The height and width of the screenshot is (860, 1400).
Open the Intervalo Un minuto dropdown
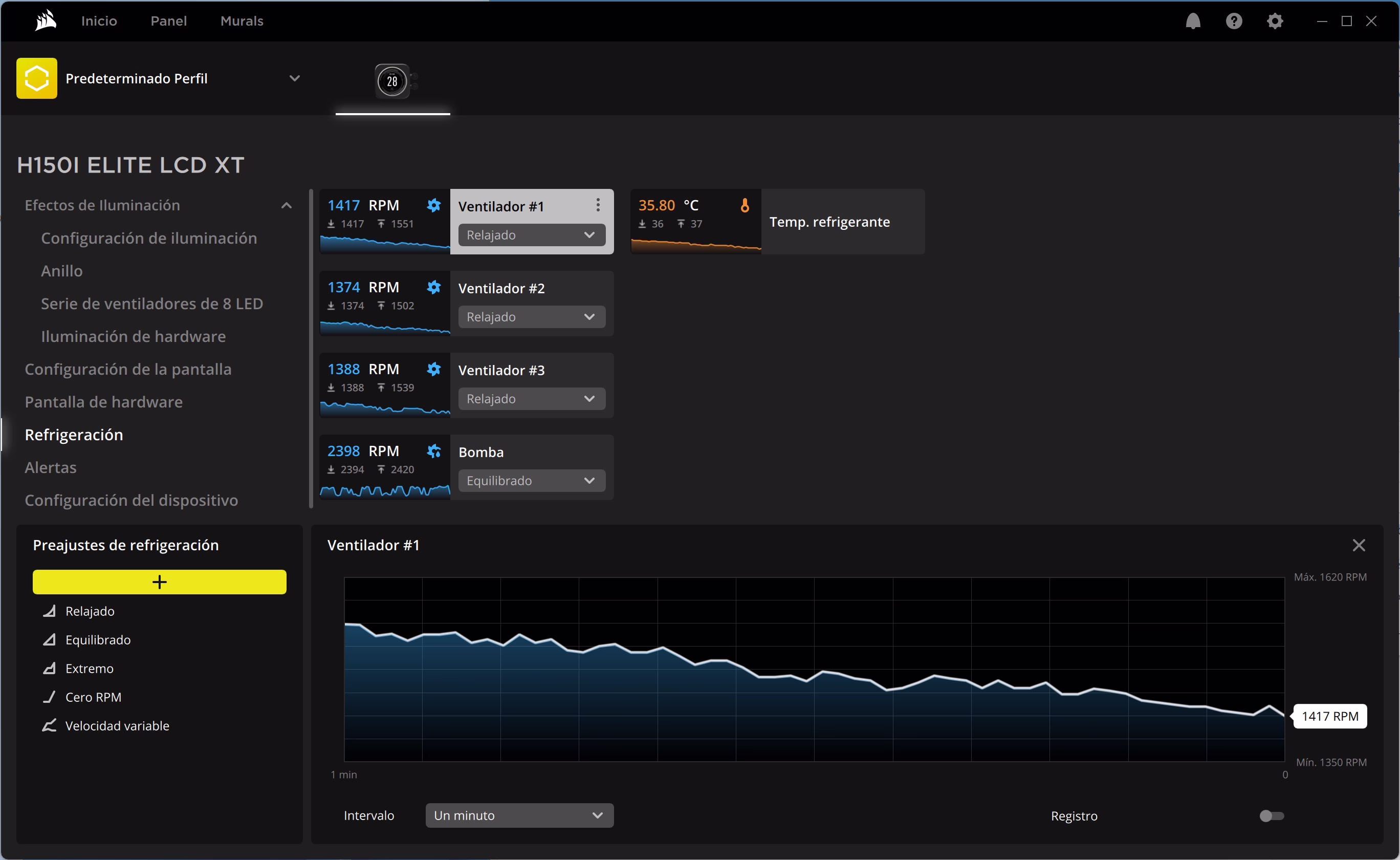tap(519, 815)
